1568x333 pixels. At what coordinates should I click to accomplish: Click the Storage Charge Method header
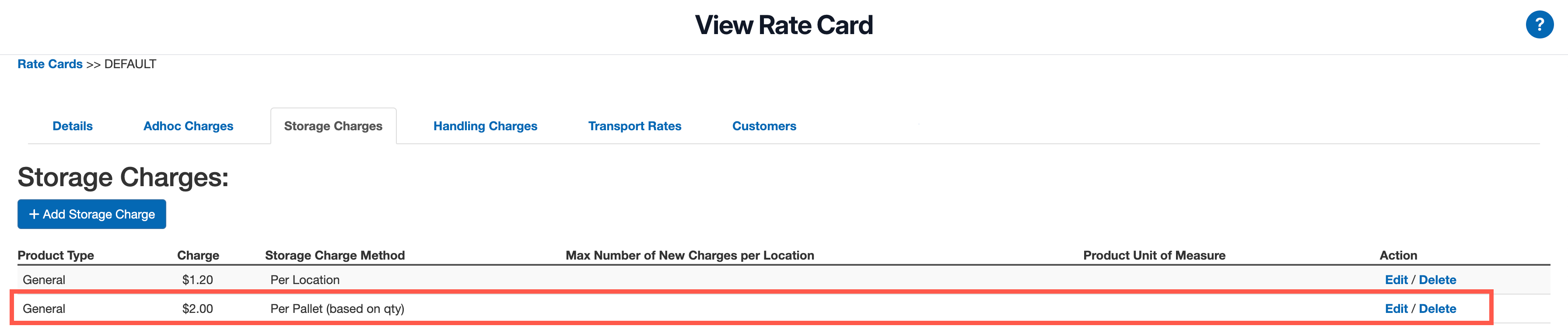click(x=336, y=255)
